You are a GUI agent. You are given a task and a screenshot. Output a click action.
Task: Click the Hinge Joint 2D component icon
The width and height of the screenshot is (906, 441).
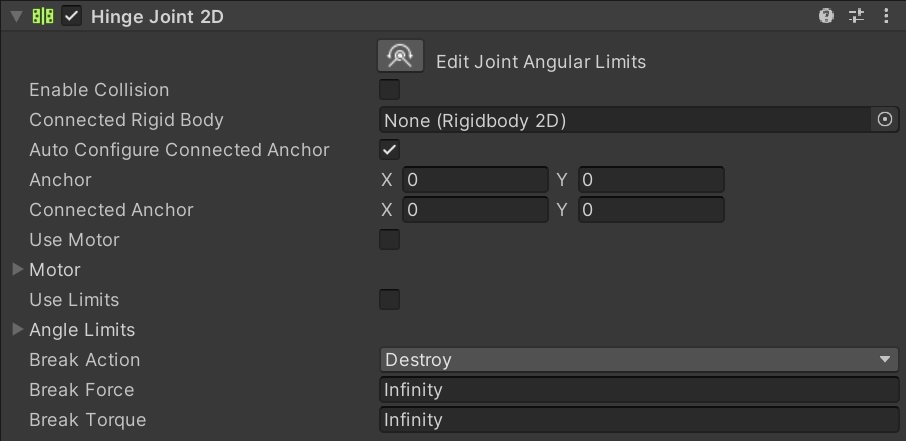43,17
